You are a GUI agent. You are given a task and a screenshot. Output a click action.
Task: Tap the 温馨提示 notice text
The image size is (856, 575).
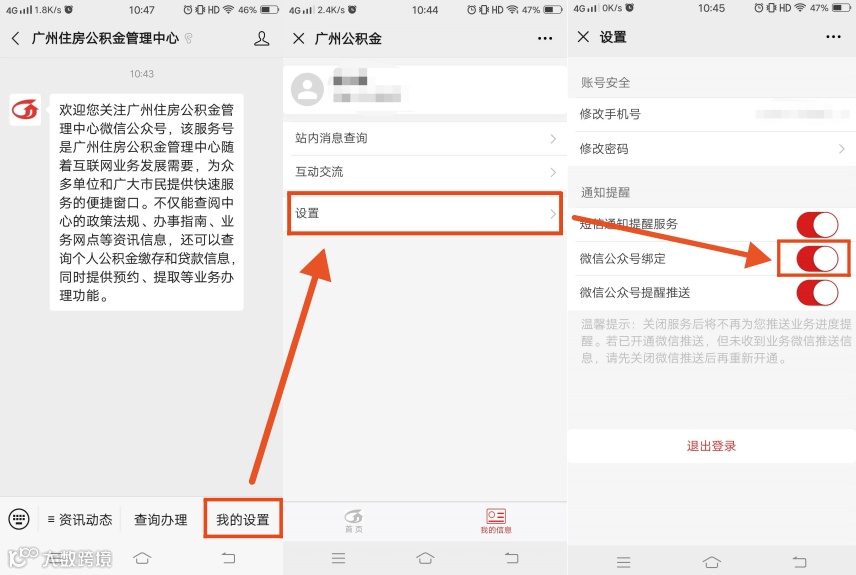point(716,341)
